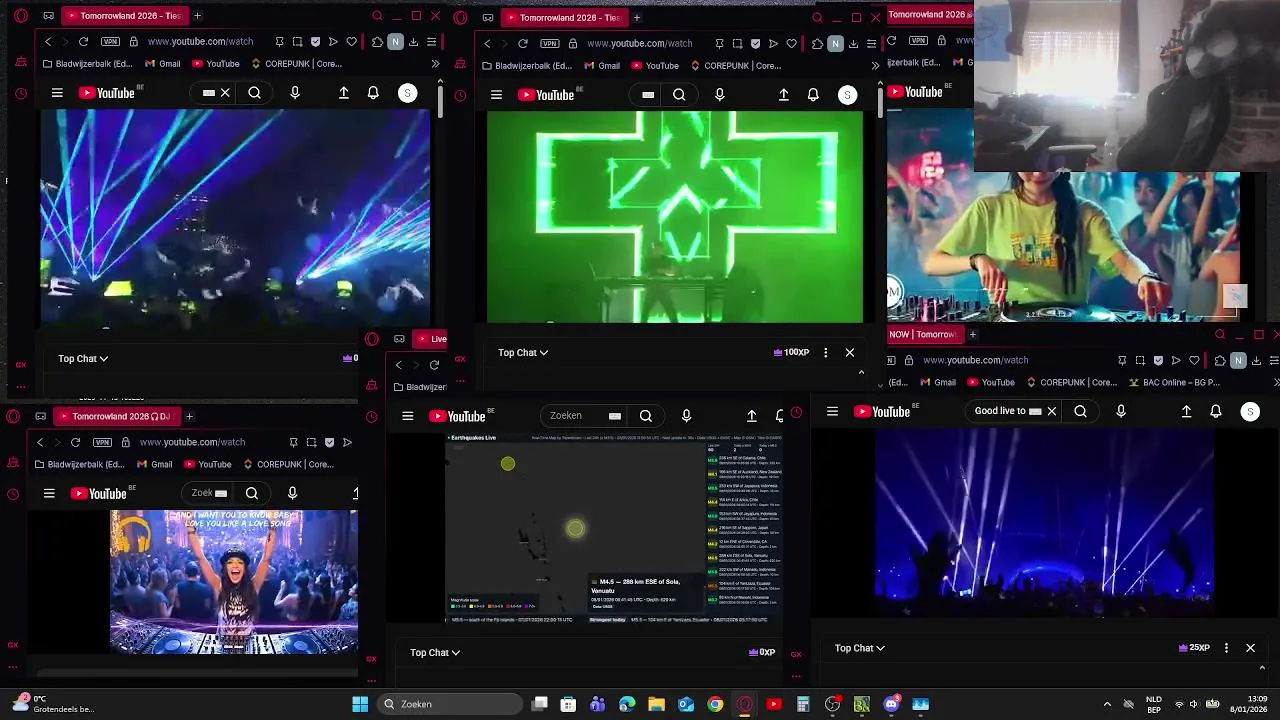Open downloads icon in top-left browser toolbar
Viewport: 1280px width, 720px height.
[x=413, y=42]
